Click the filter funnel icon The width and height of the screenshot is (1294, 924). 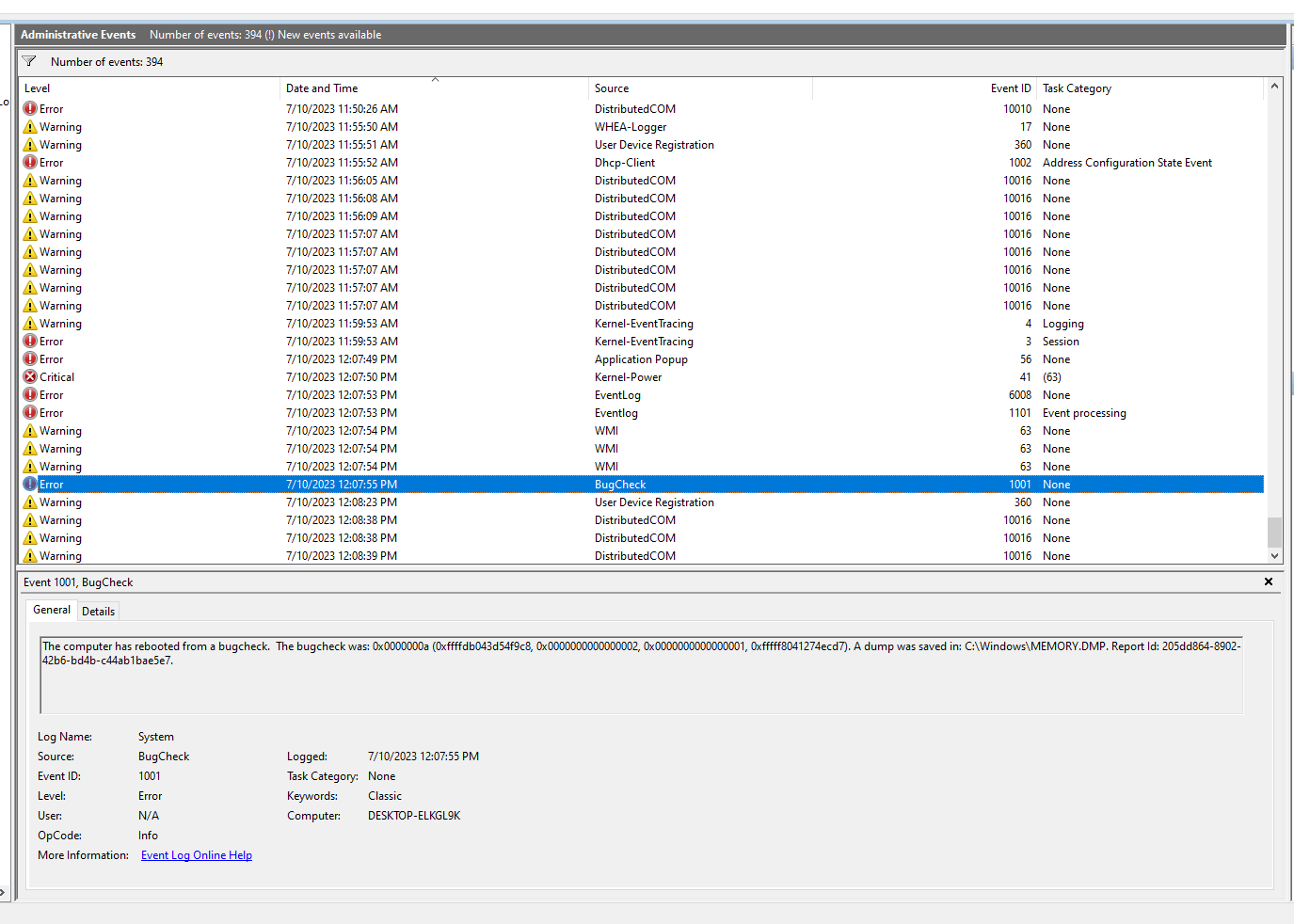[x=29, y=61]
